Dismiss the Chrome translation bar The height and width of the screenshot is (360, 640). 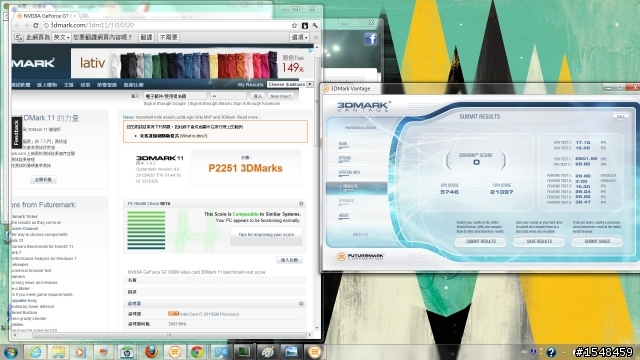316,37
